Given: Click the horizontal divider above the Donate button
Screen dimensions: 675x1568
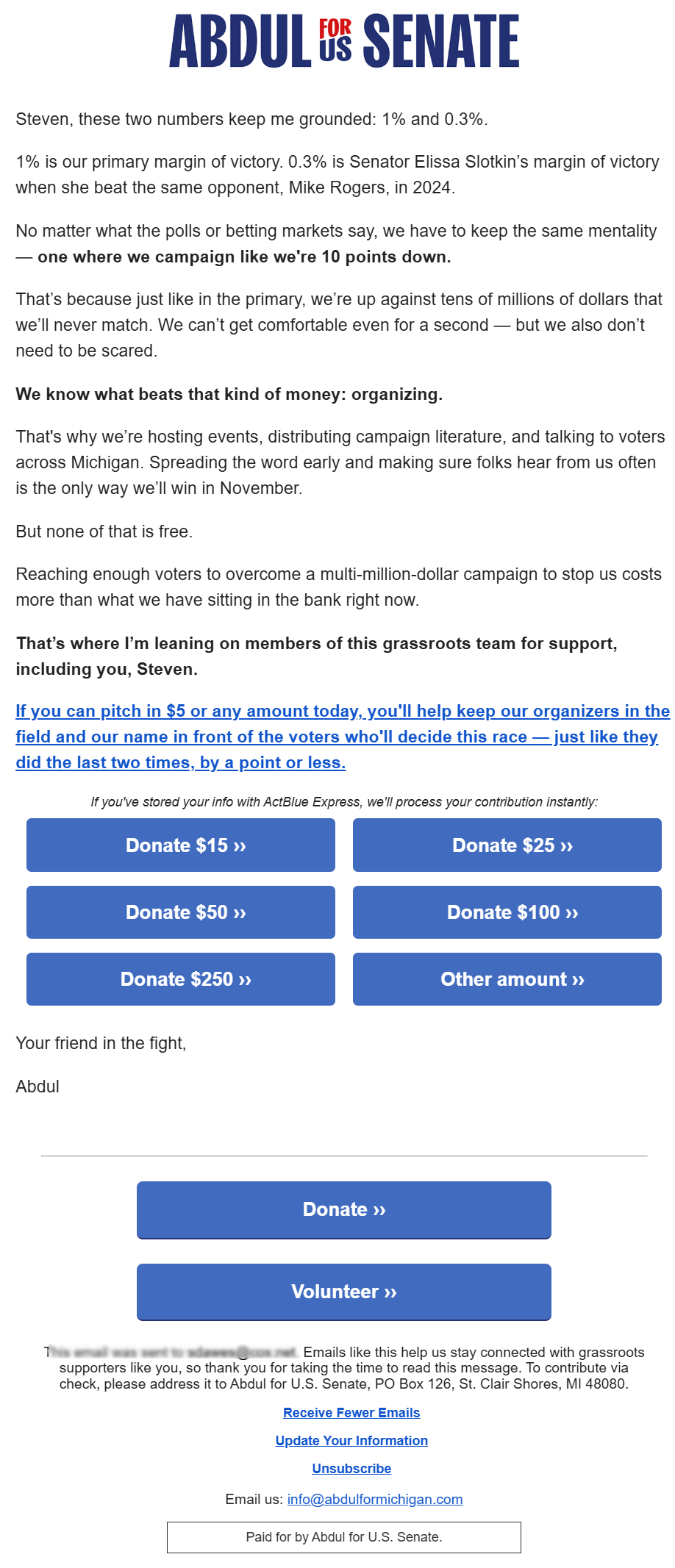Looking at the screenshot, I should point(344,1156).
